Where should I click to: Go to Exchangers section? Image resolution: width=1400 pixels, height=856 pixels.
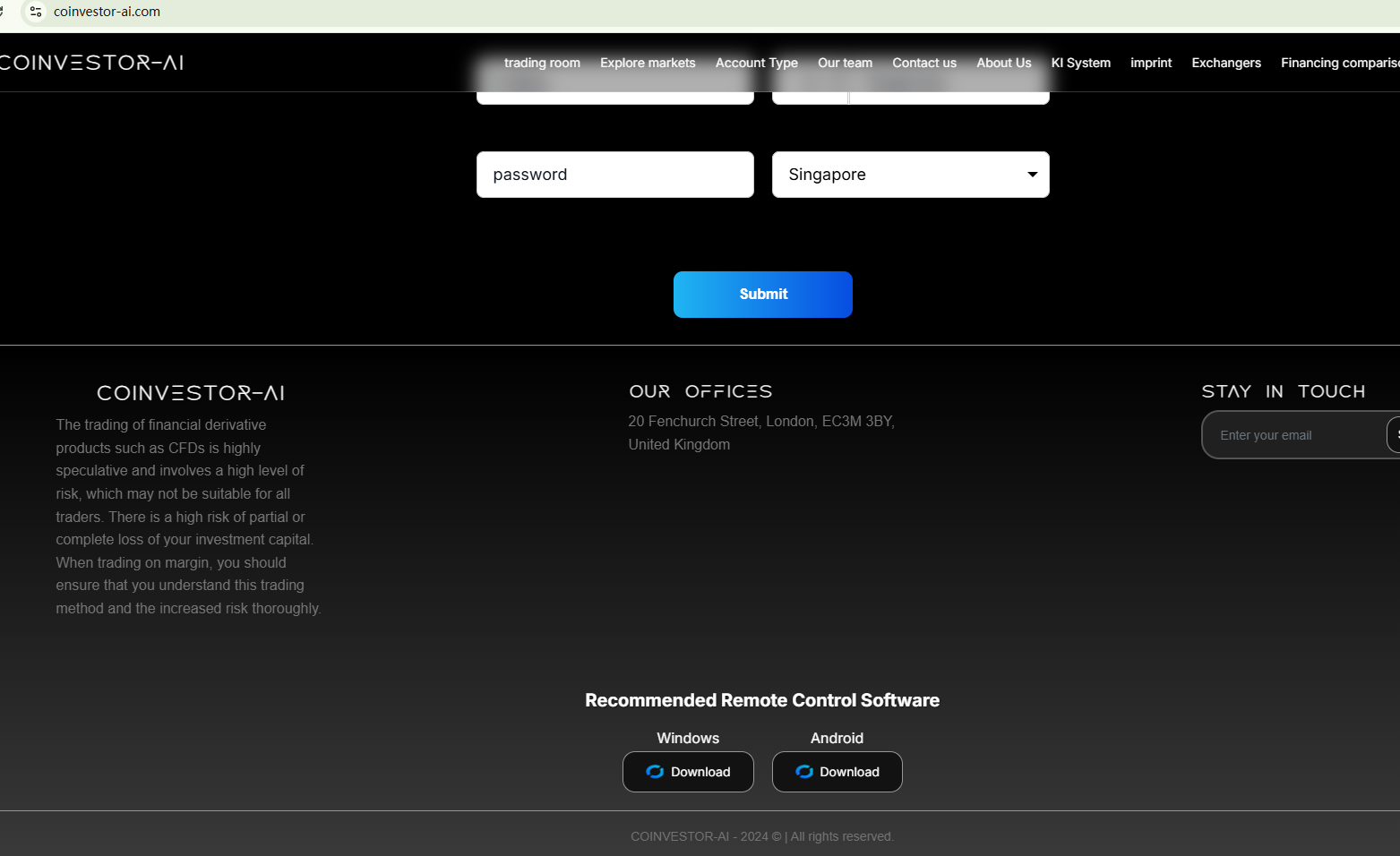[1225, 63]
